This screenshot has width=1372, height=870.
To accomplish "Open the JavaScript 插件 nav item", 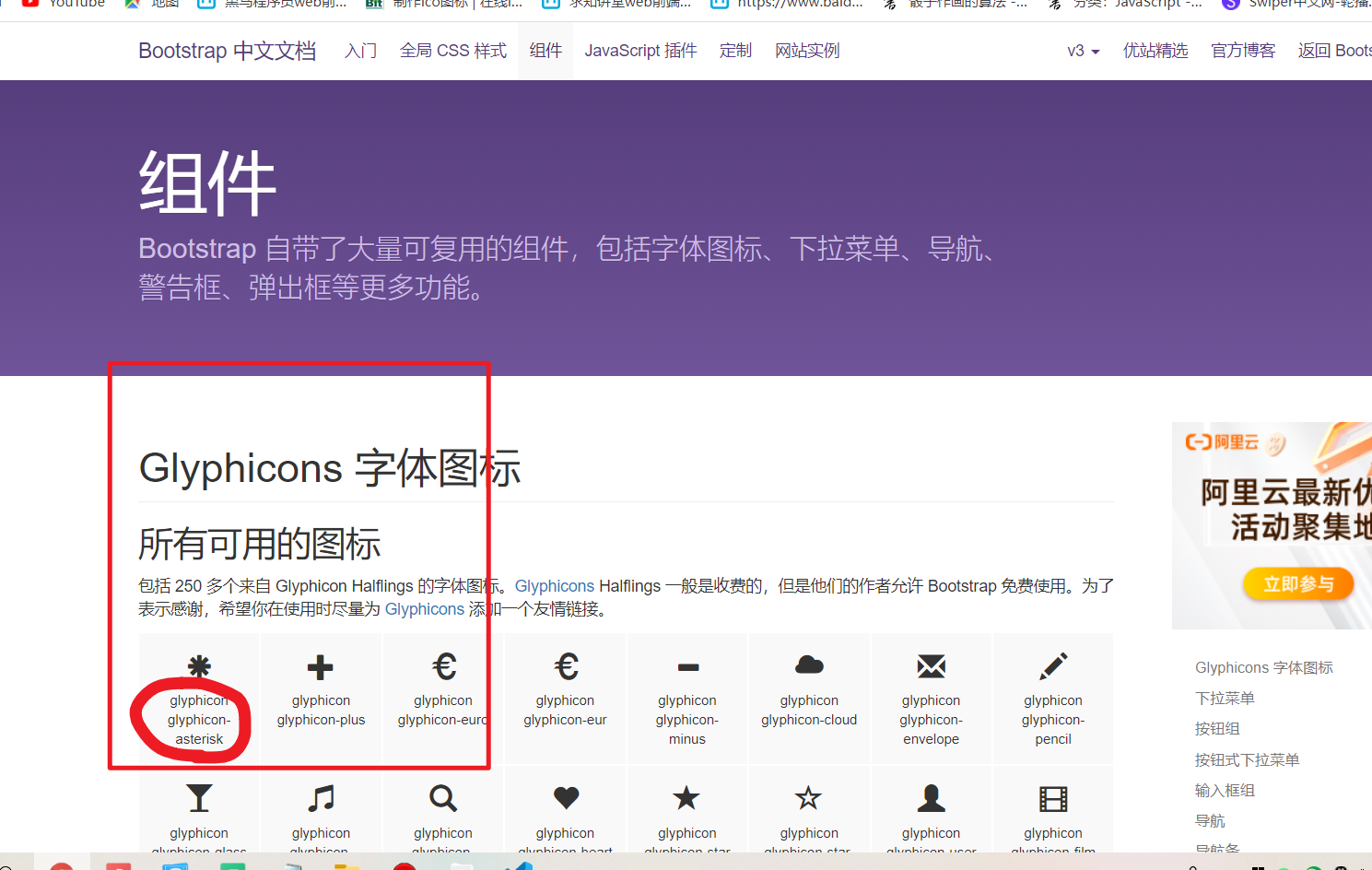I will pos(640,51).
